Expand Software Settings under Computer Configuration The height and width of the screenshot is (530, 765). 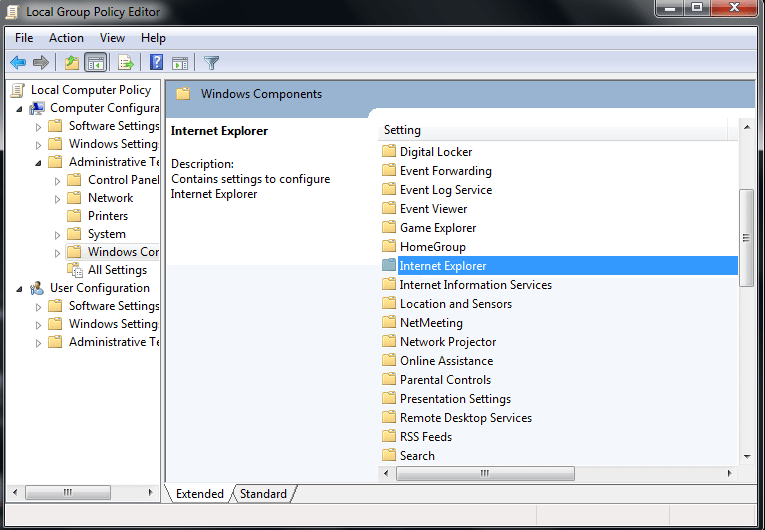[x=38, y=127]
